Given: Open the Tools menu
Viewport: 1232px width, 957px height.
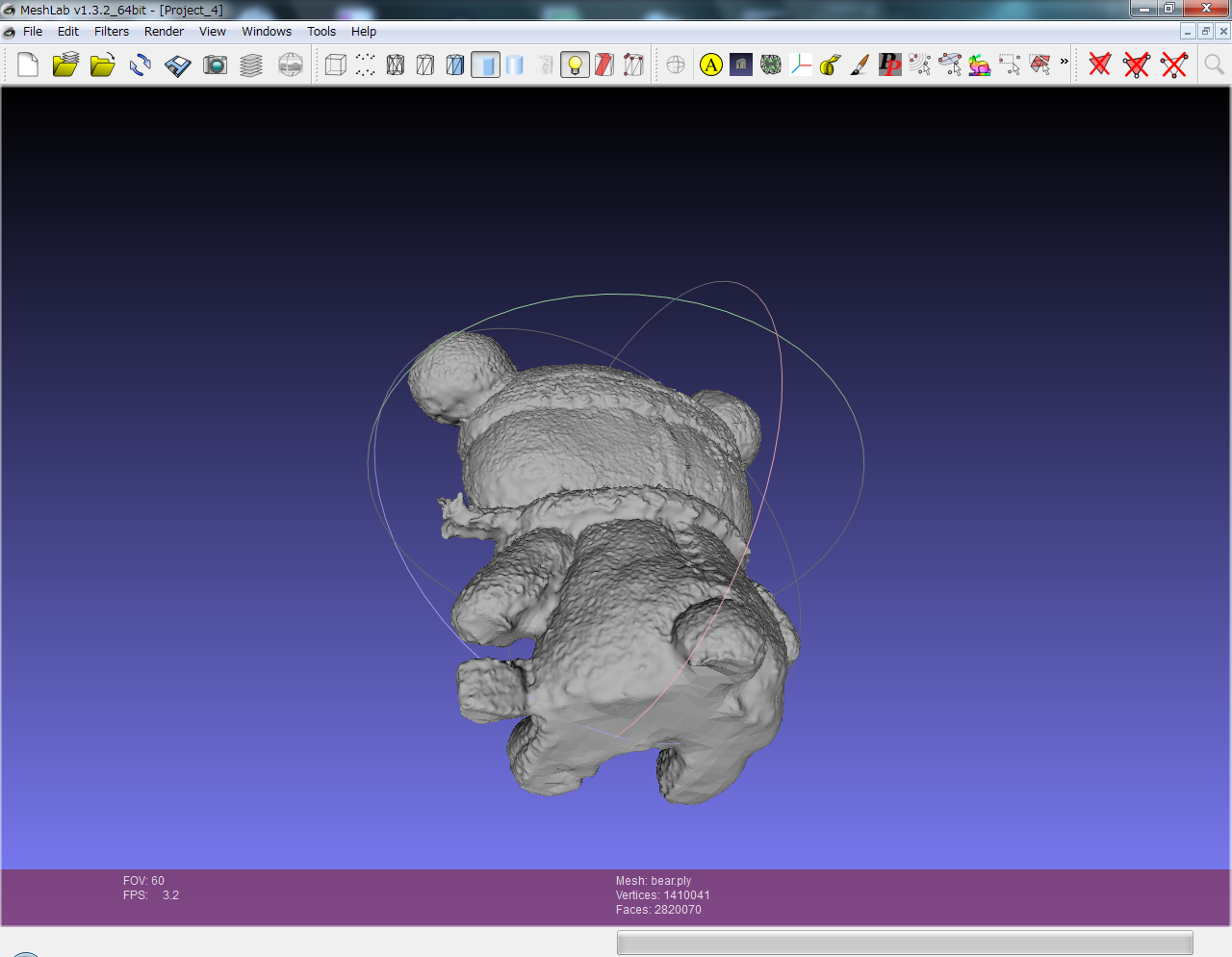Looking at the screenshot, I should tap(321, 32).
